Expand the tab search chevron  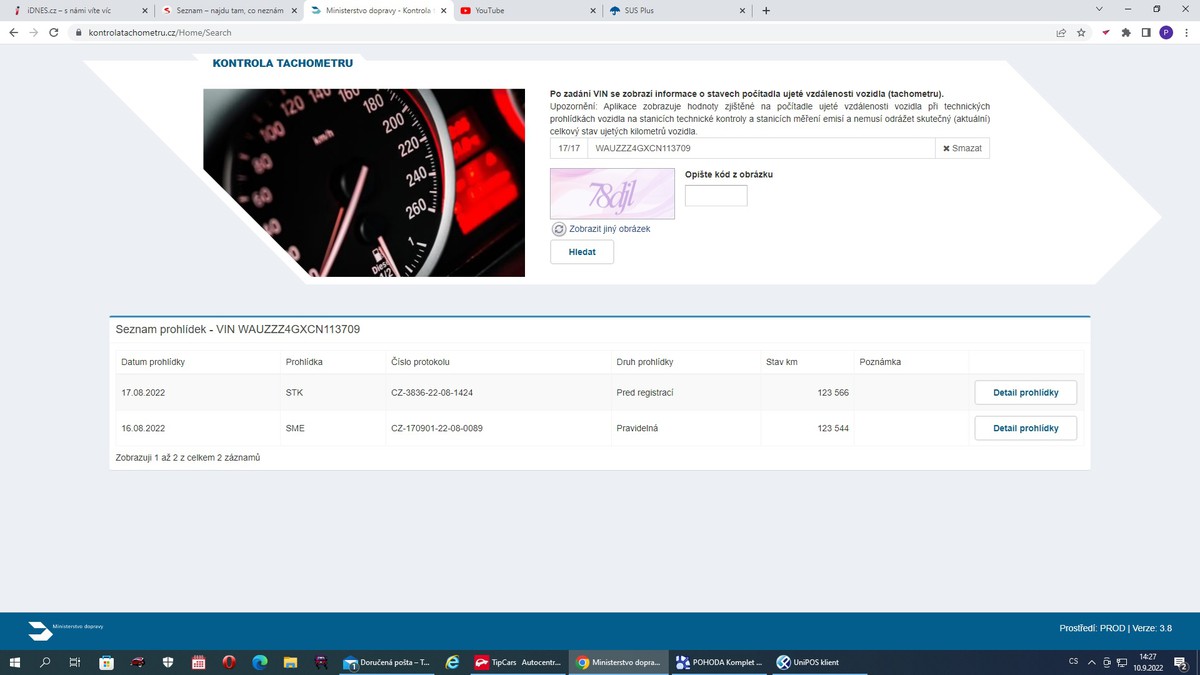pos(1099,10)
